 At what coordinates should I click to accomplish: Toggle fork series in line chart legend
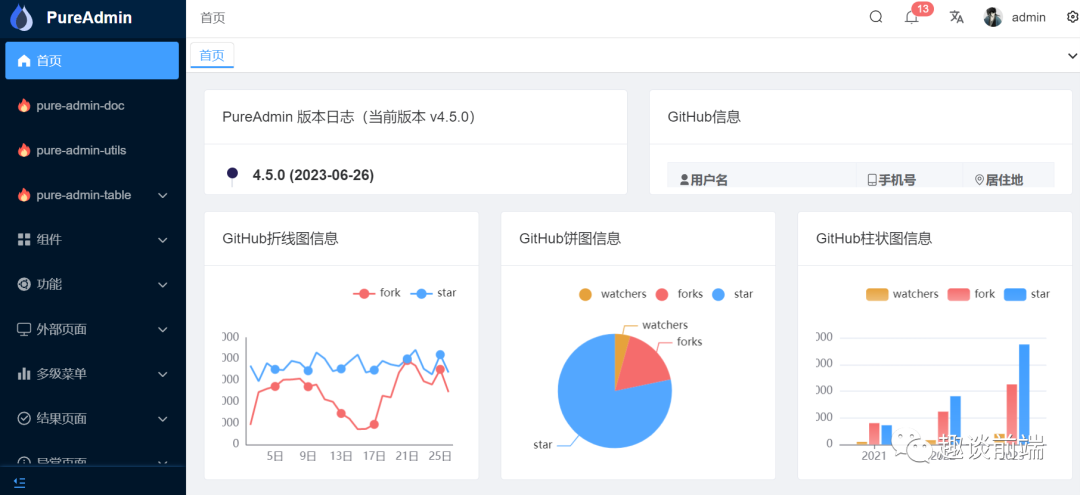377,293
